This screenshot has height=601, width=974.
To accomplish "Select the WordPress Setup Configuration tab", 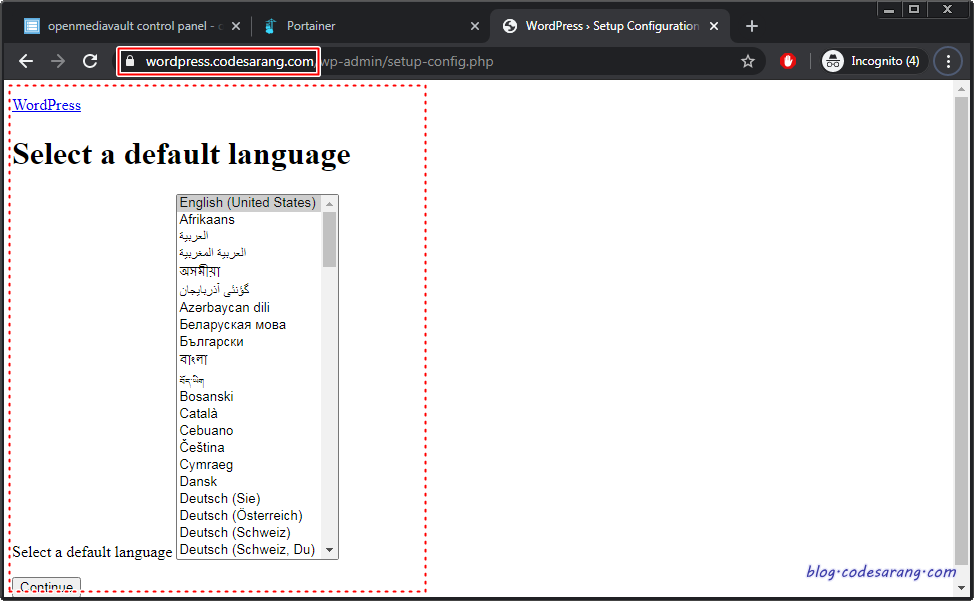I will pyautogui.click(x=611, y=26).
